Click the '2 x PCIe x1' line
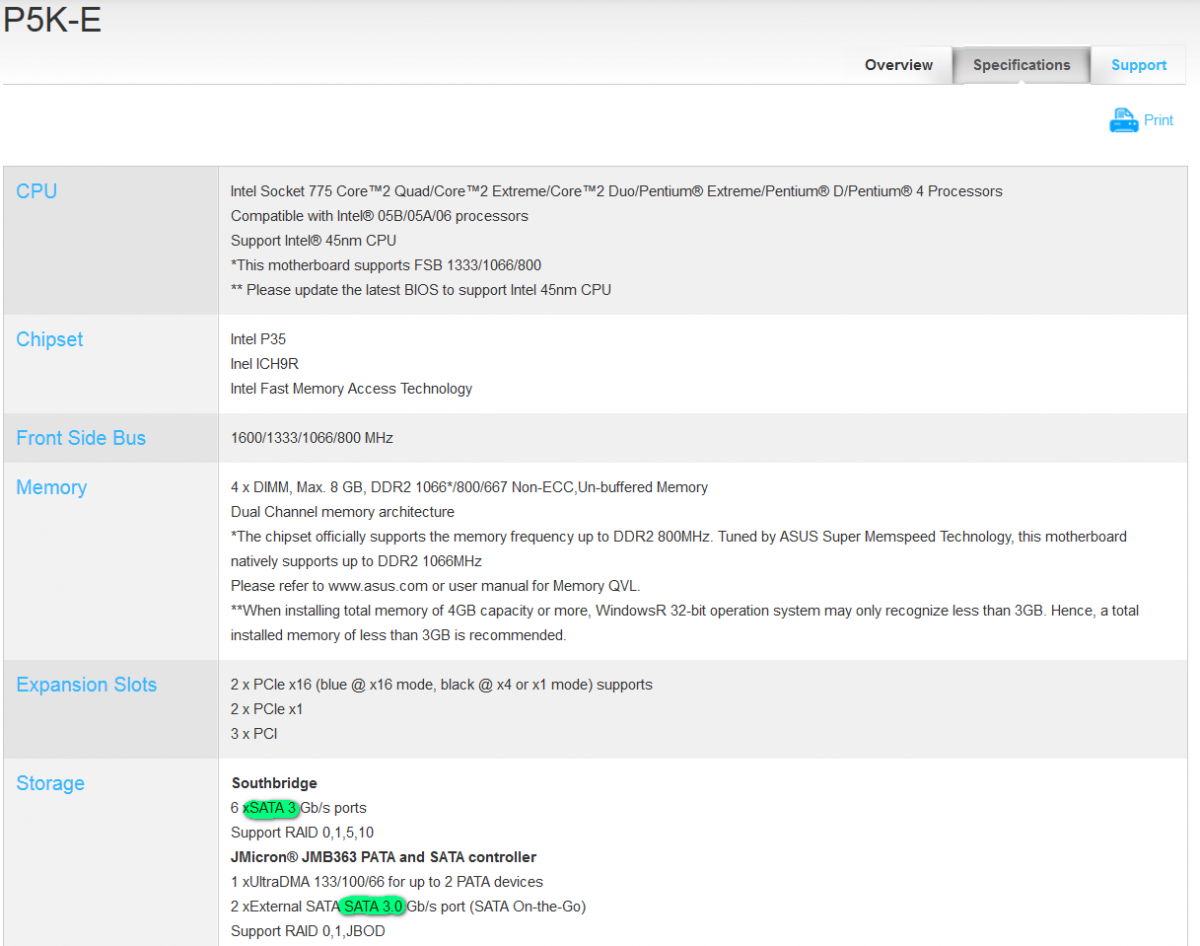Screen dimensions: 1200x946 (267, 709)
